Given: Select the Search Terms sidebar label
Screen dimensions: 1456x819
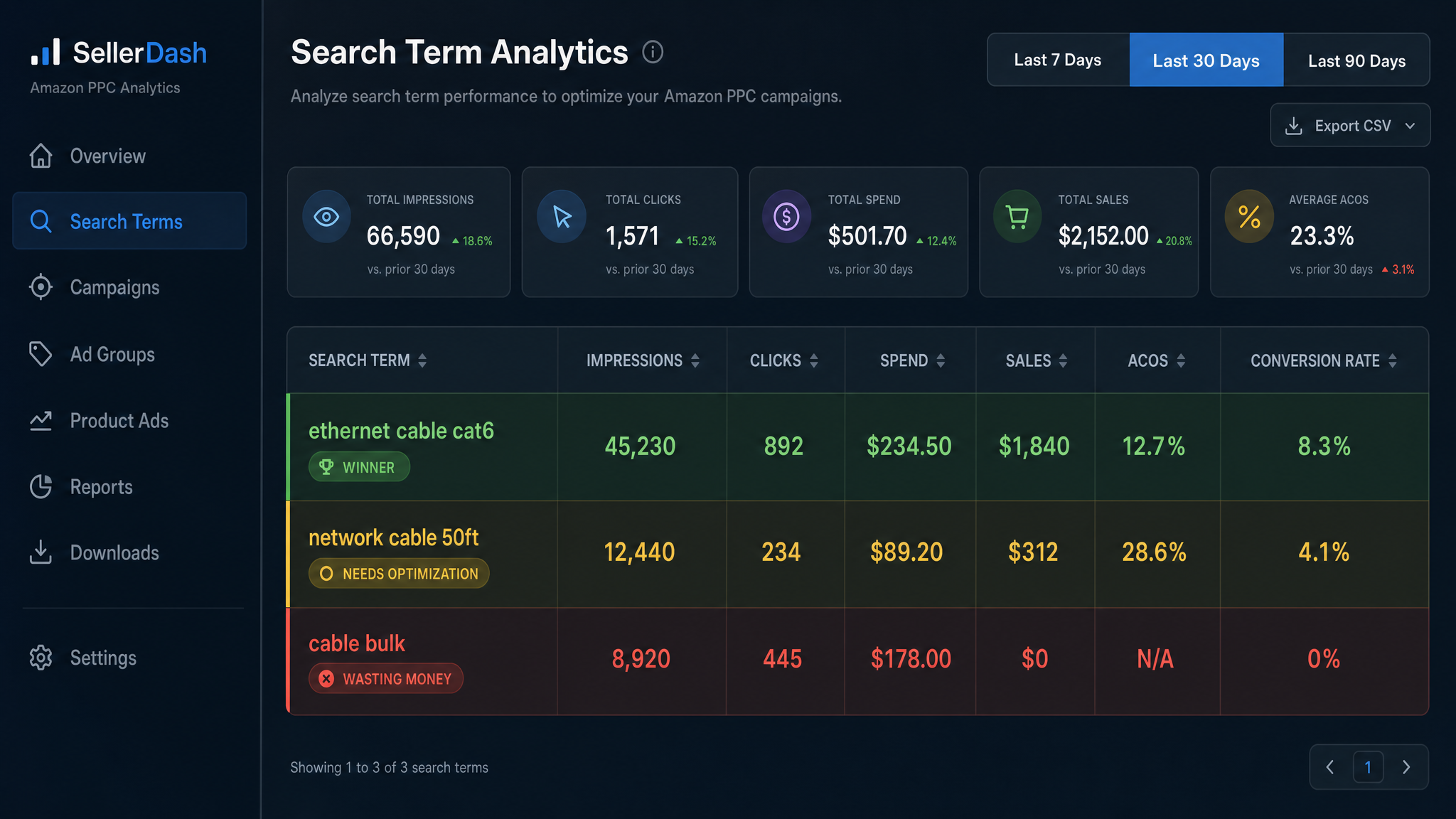Looking at the screenshot, I should 127,222.
